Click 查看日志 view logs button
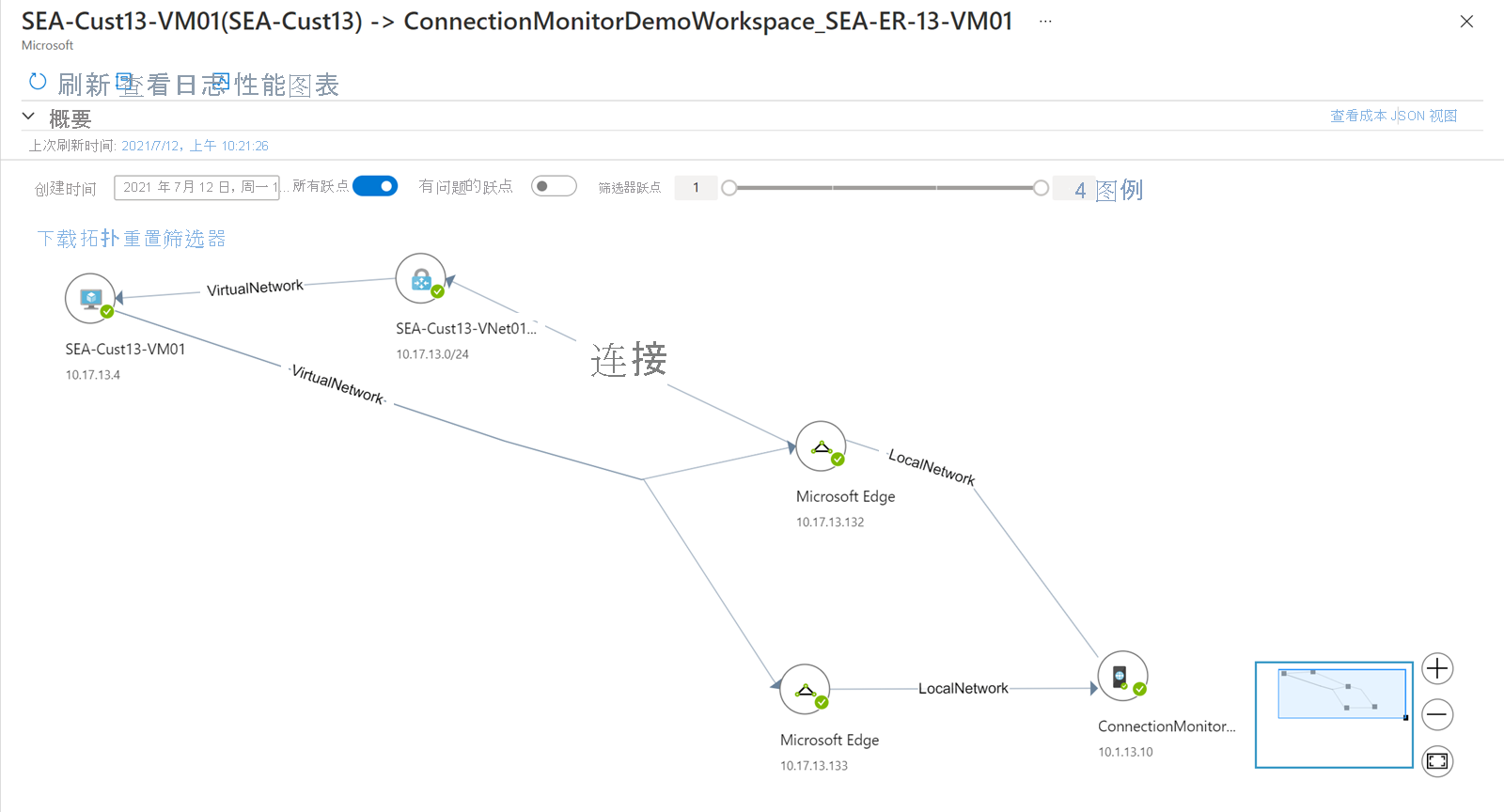The image size is (1504, 812). pyautogui.click(x=173, y=85)
